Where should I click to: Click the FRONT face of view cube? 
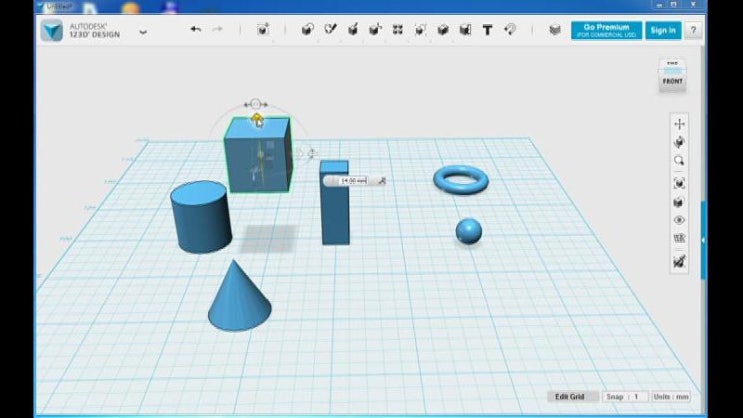coord(672,82)
